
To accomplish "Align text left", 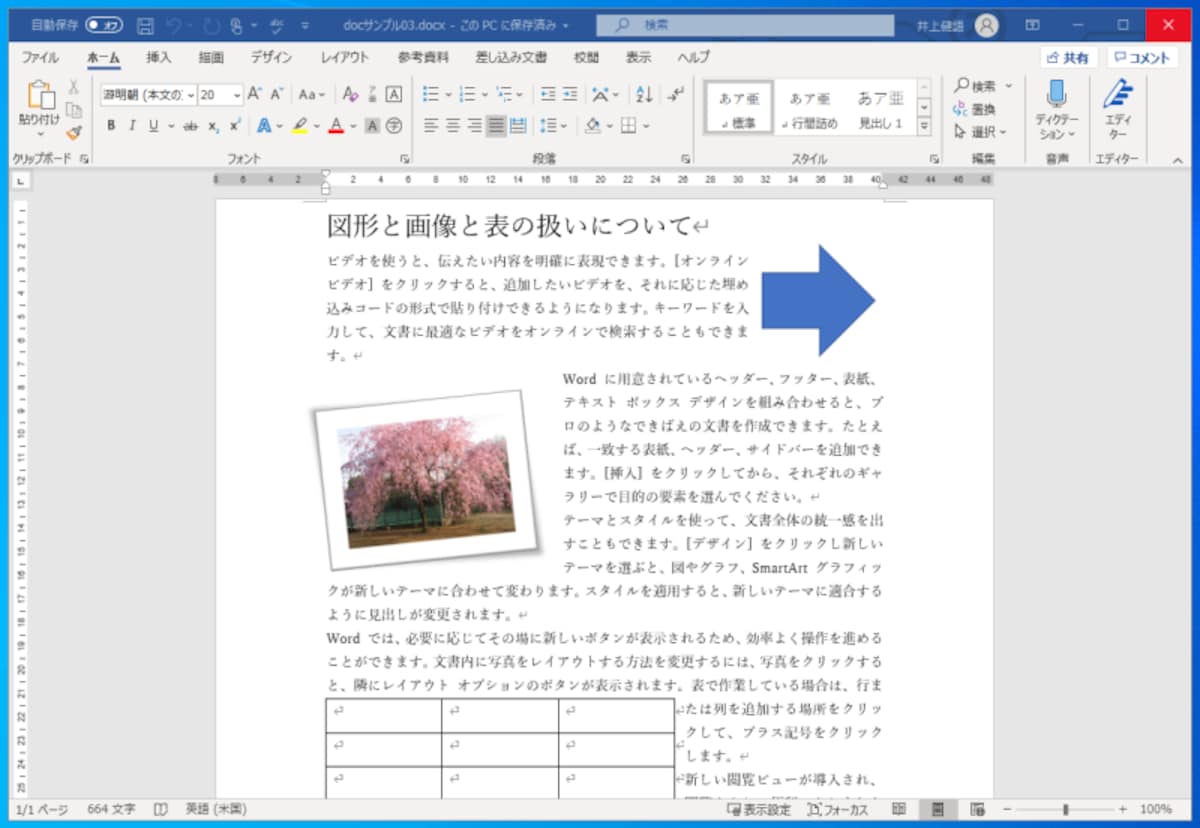I will pos(431,126).
